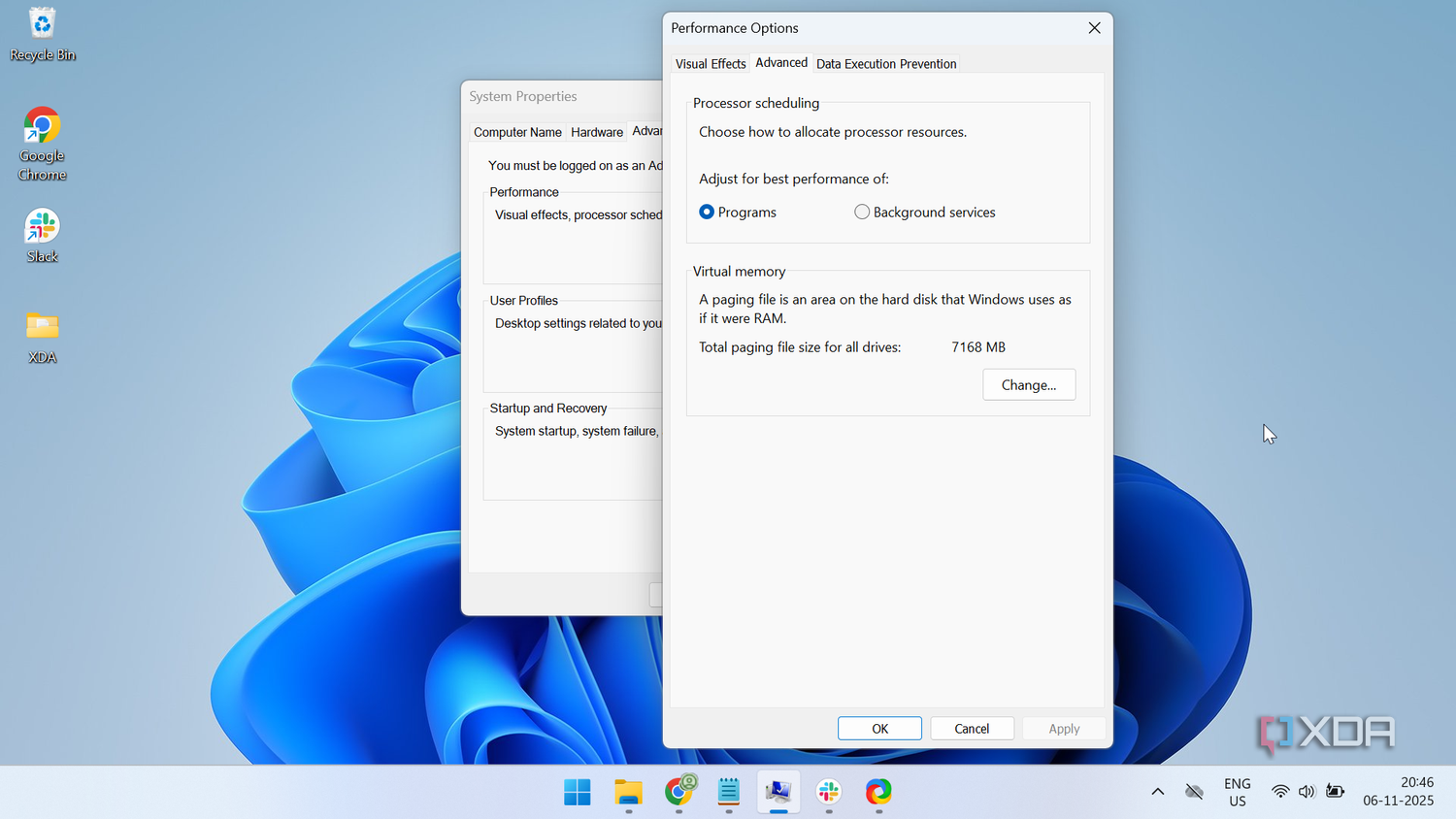Open volume settings via the speaker icon

point(1307,792)
